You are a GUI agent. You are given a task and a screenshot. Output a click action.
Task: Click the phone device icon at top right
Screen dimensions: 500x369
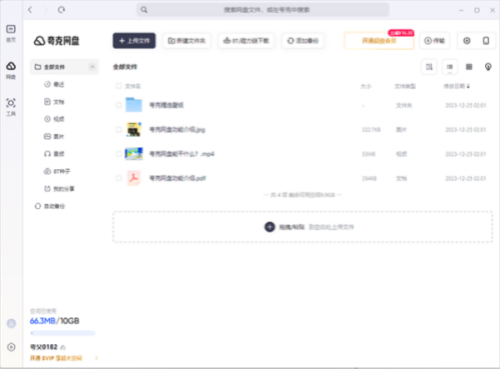tap(486, 41)
